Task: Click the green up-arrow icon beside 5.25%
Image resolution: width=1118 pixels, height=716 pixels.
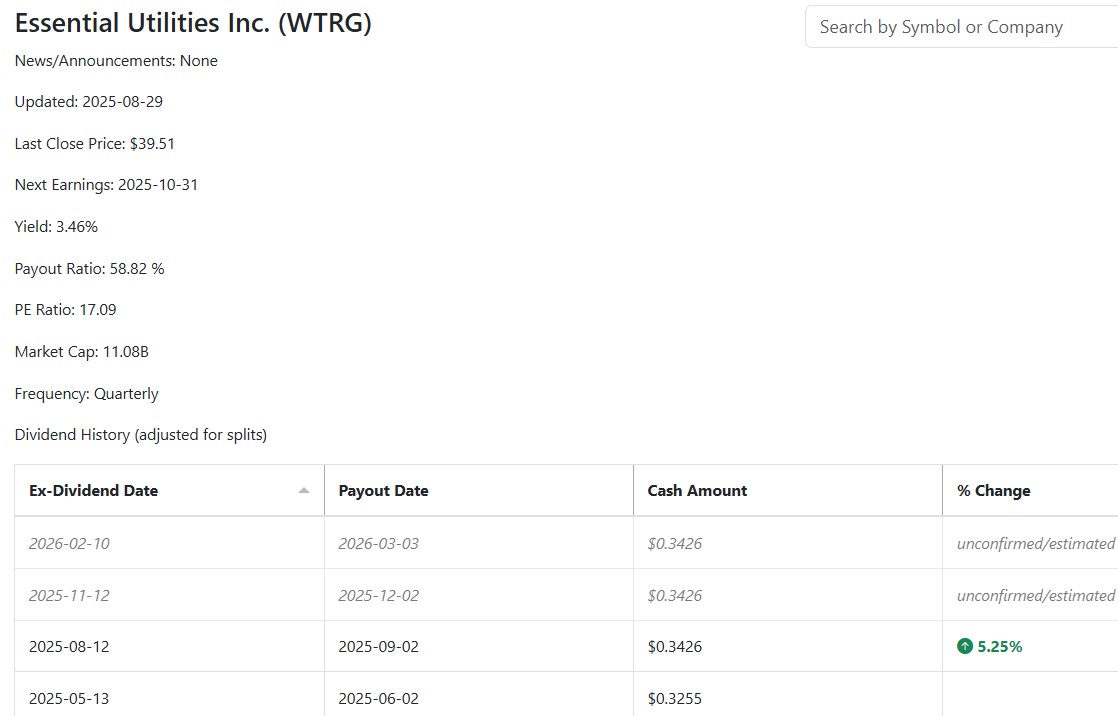Action: (x=965, y=647)
